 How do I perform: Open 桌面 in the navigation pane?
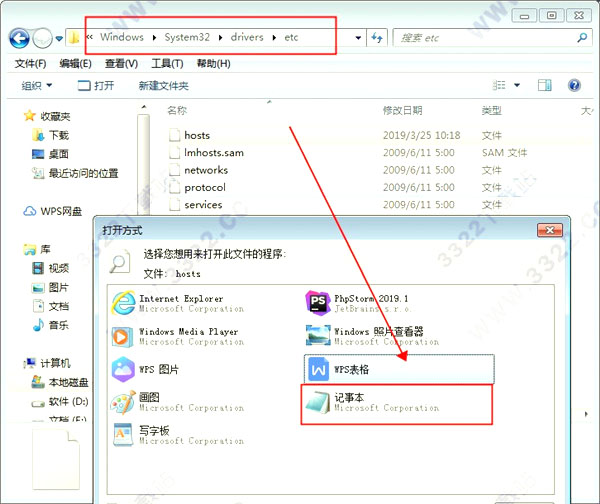click(50, 154)
